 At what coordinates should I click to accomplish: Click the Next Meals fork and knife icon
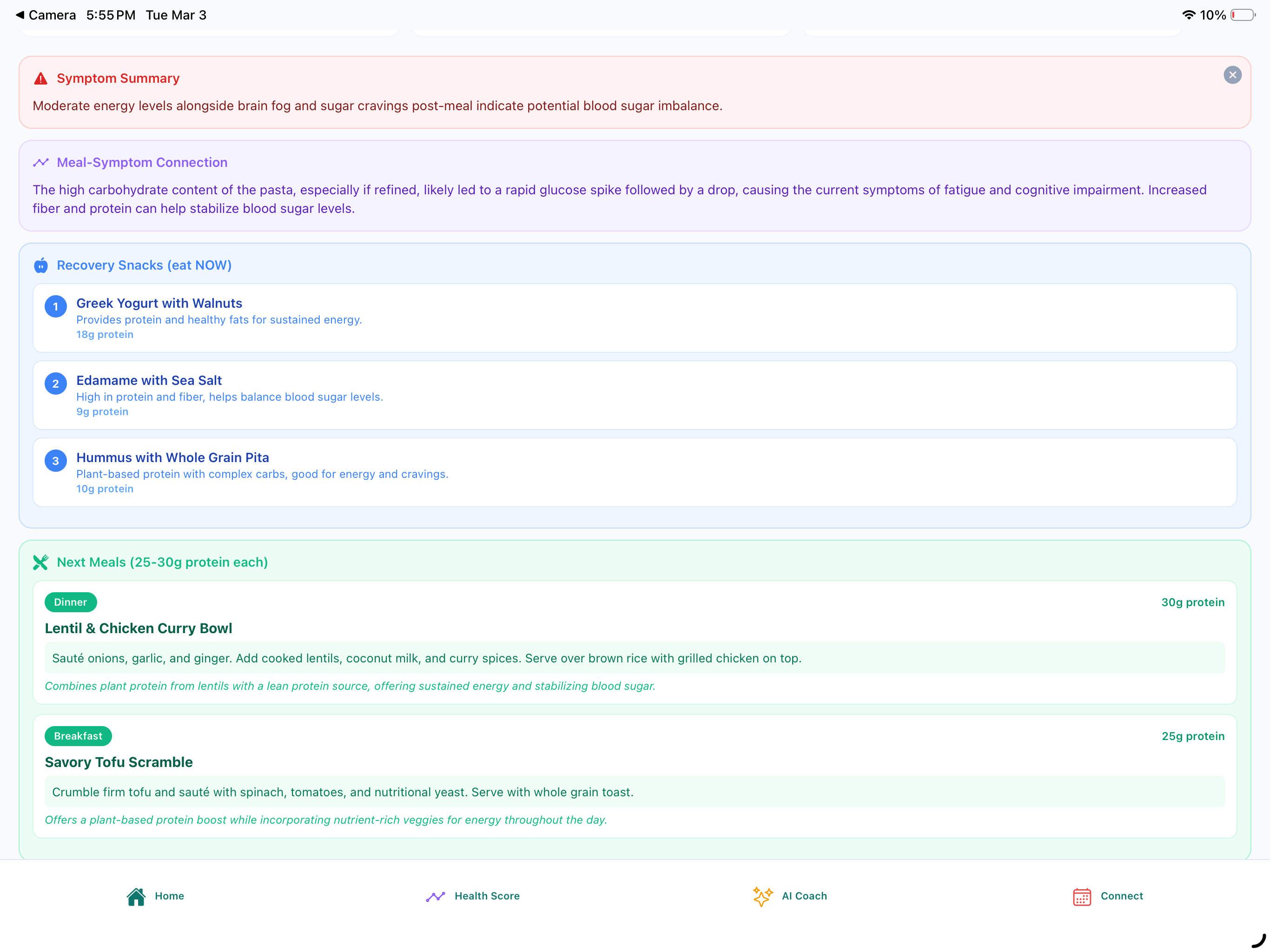pyautogui.click(x=41, y=562)
